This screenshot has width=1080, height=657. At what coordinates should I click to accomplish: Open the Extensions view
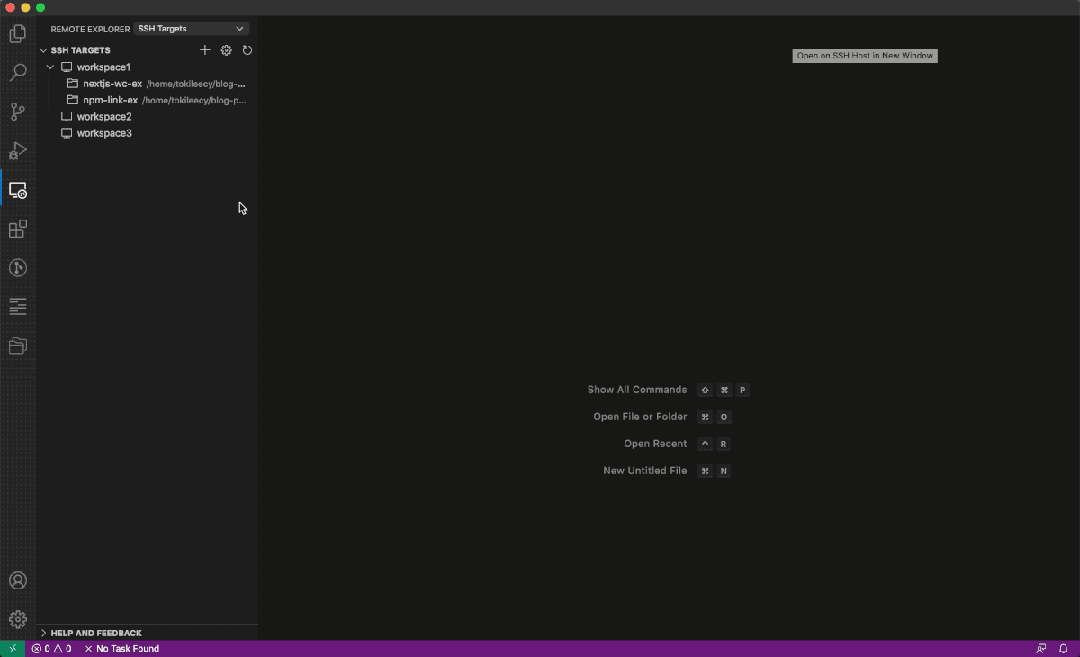17,229
